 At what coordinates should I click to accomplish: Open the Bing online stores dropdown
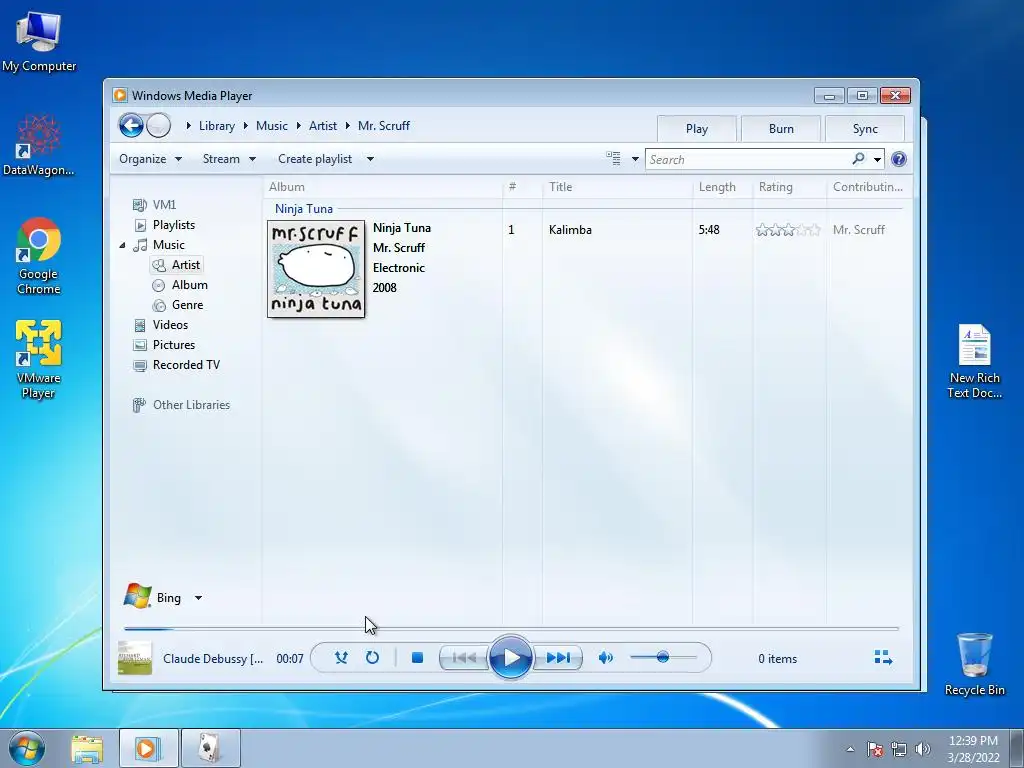[199, 598]
